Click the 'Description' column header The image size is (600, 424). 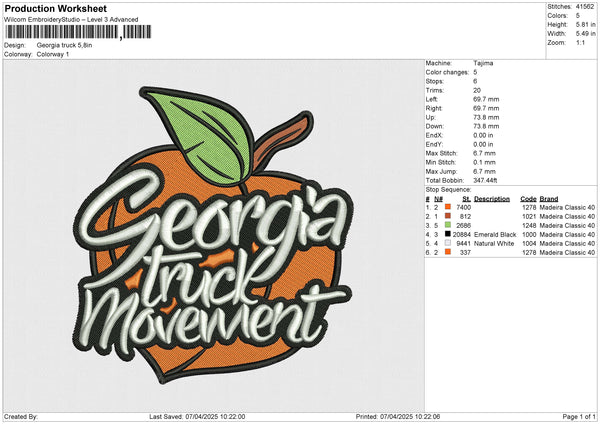coord(492,199)
